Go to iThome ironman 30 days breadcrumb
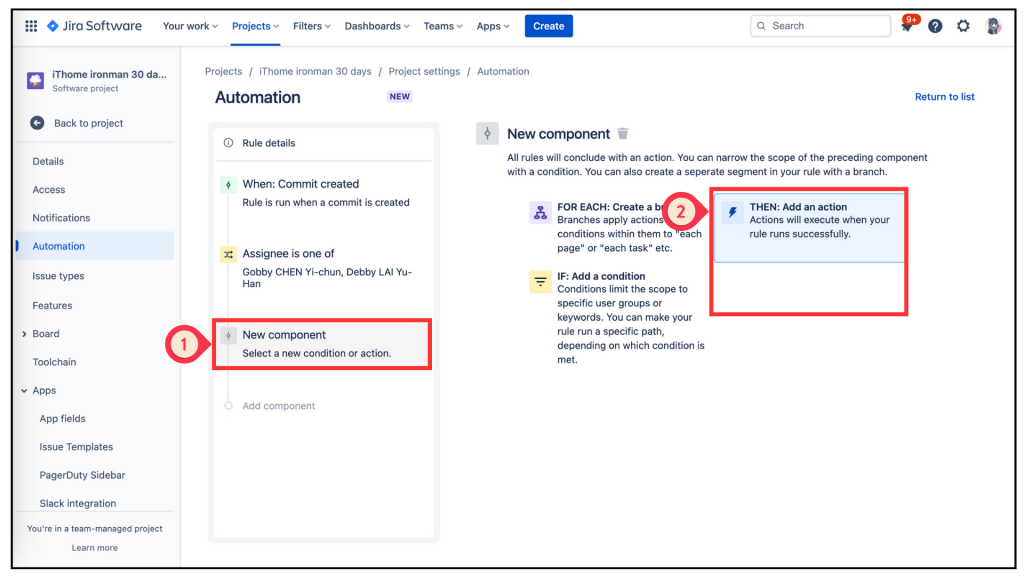Image resolution: width=1024 pixels, height=576 pixels. (315, 71)
